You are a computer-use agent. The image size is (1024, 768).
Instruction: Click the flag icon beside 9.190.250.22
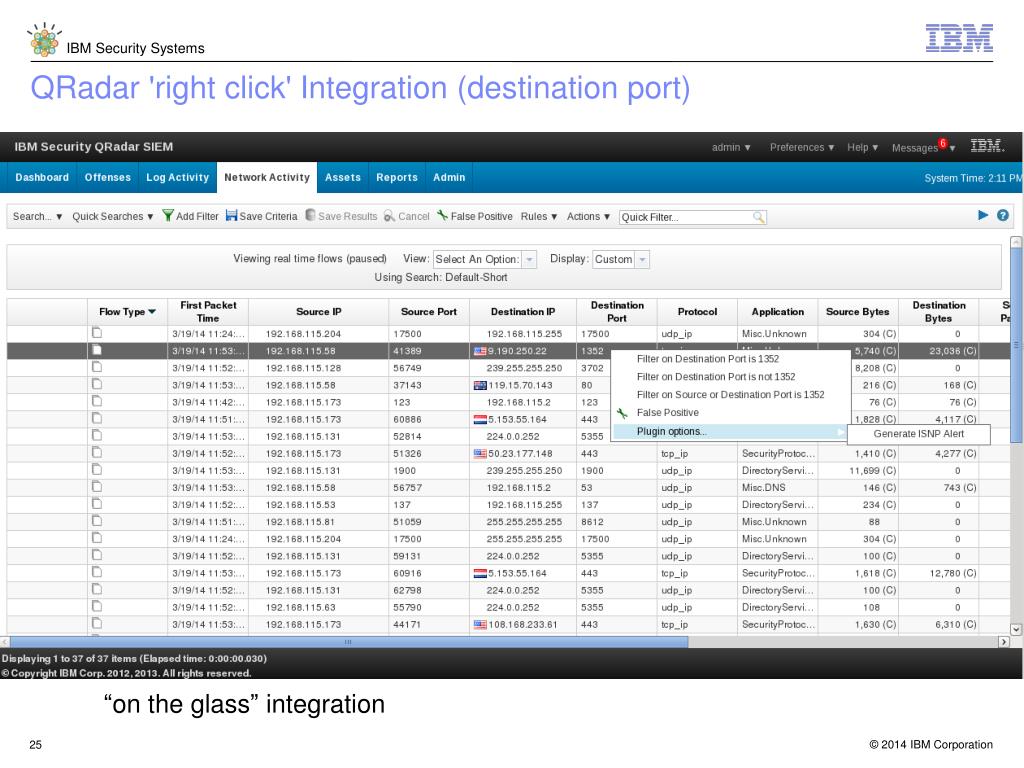point(480,351)
